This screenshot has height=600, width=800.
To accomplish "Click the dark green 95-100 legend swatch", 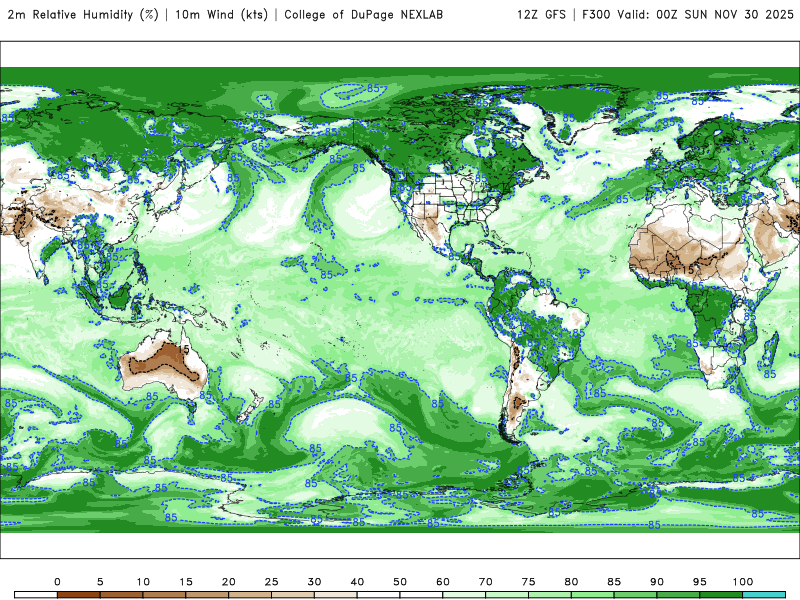I will coord(721,595).
